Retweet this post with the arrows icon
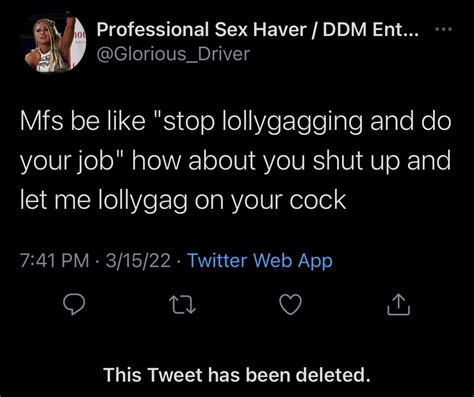This screenshot has width=474, height=397. [182, 305]
